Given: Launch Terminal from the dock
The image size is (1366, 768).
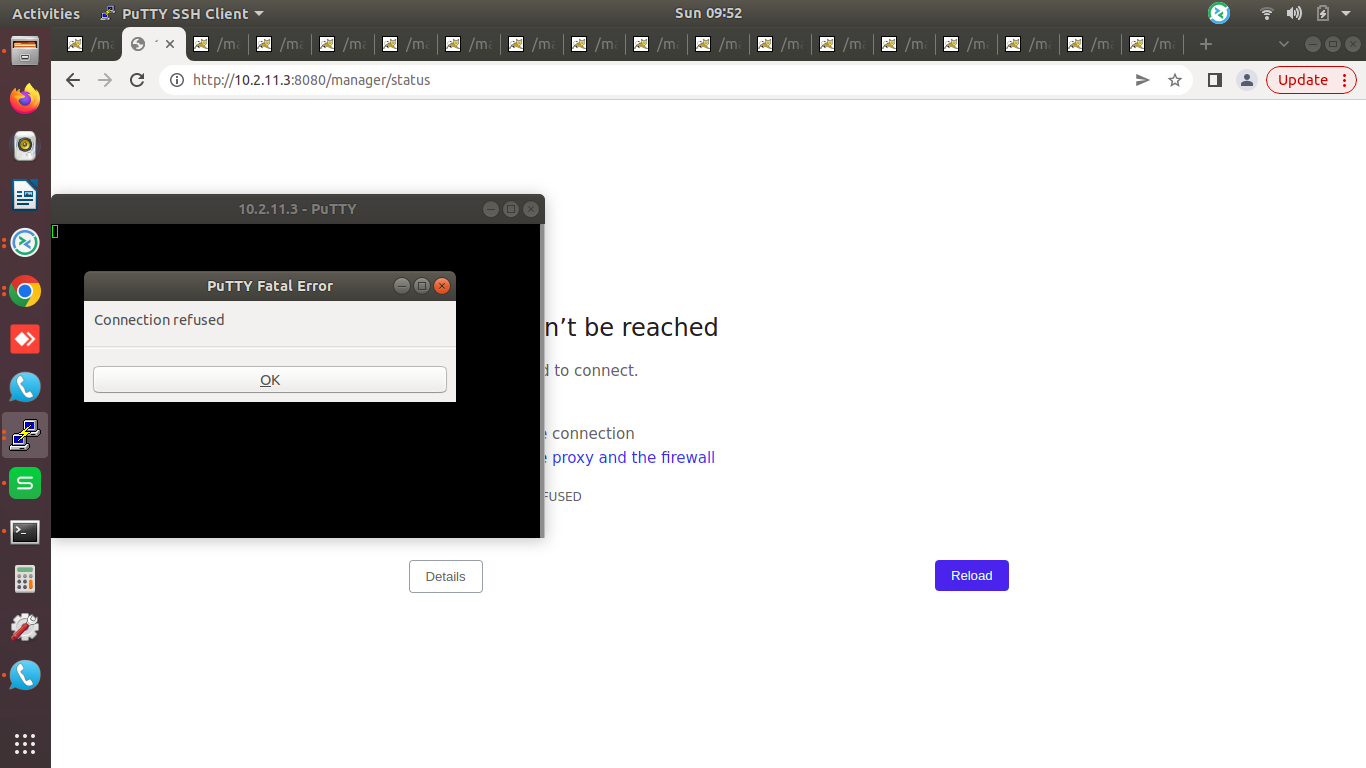Looking at the screenshot, I should tap(25, 532).
